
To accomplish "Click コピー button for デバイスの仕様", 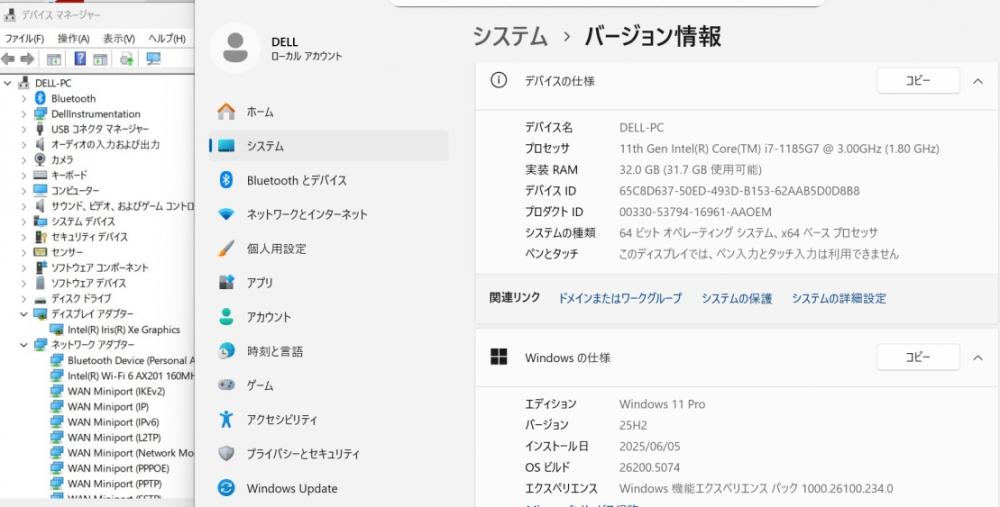I will coord(918,81).
